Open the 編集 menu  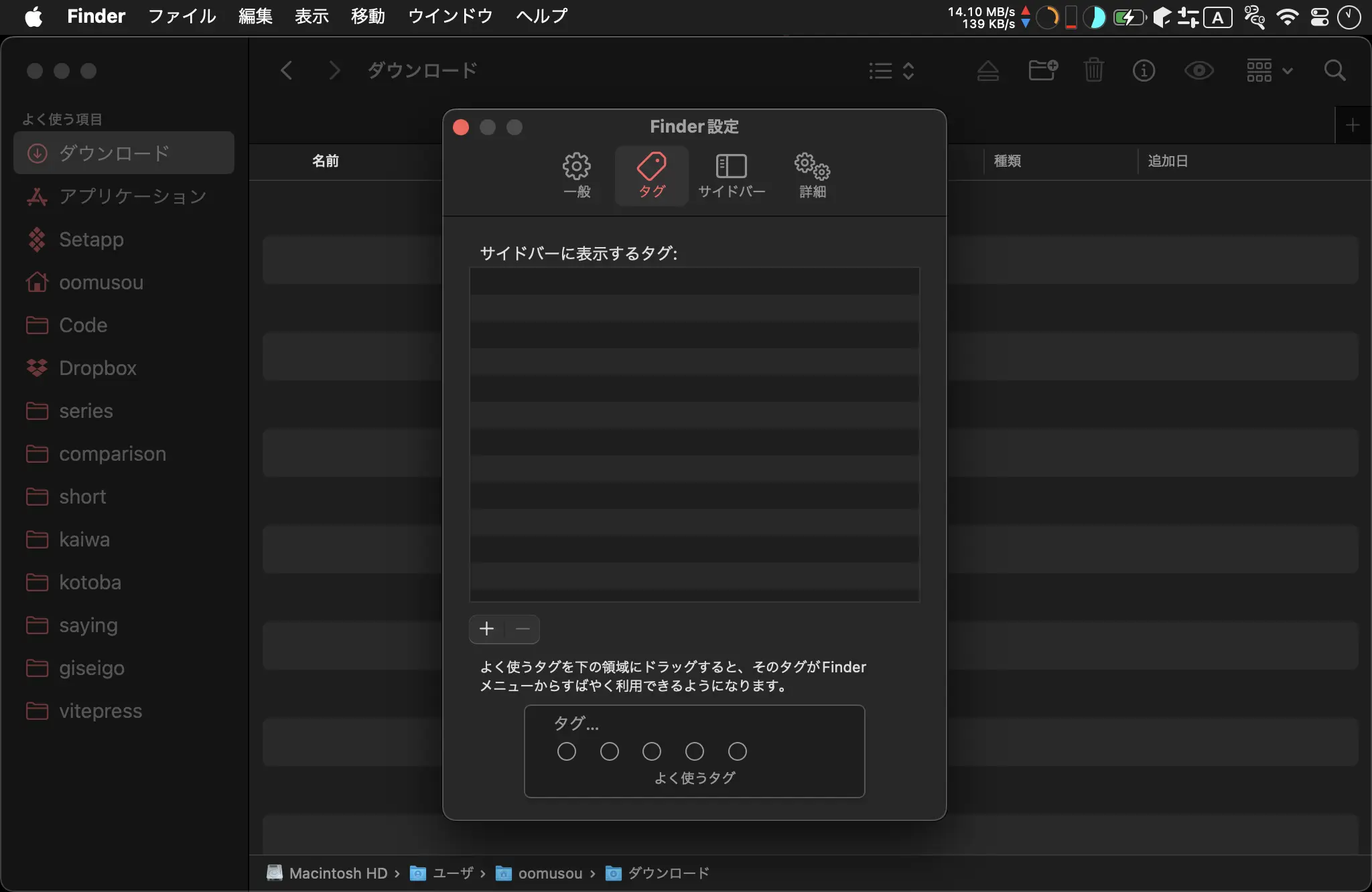(255, 16)
